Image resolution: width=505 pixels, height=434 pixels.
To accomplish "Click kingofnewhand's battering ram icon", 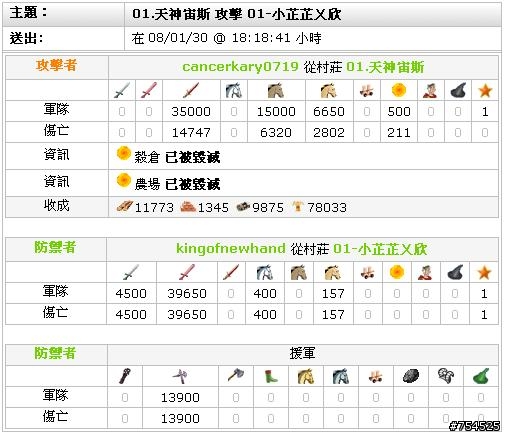I will tap(367, 272).
